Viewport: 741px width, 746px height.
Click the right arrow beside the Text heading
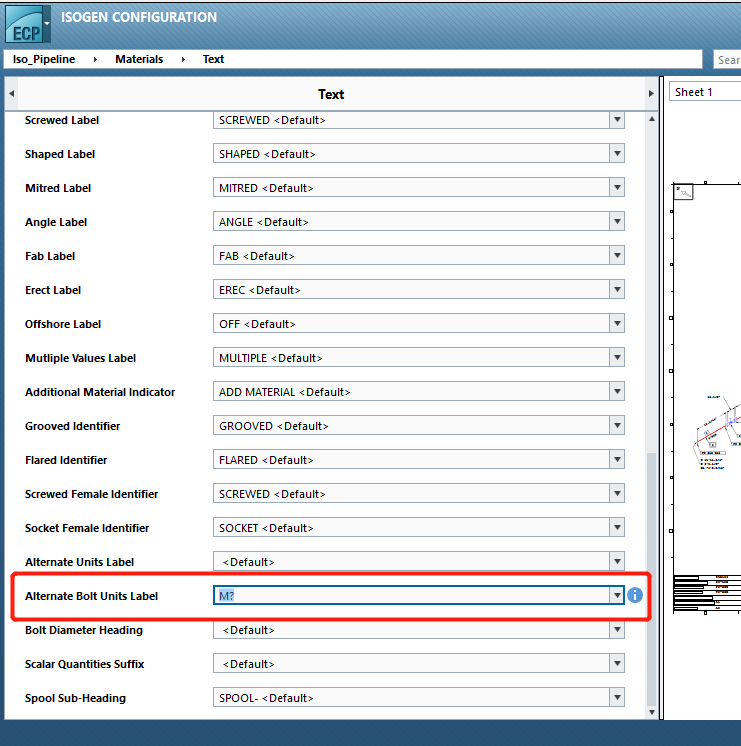651,94
